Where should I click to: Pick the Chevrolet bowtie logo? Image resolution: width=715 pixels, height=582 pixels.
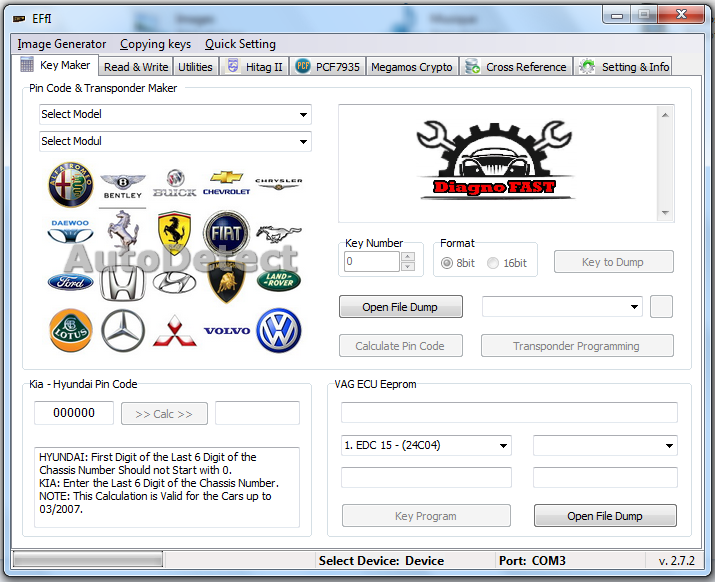(227, 183)
